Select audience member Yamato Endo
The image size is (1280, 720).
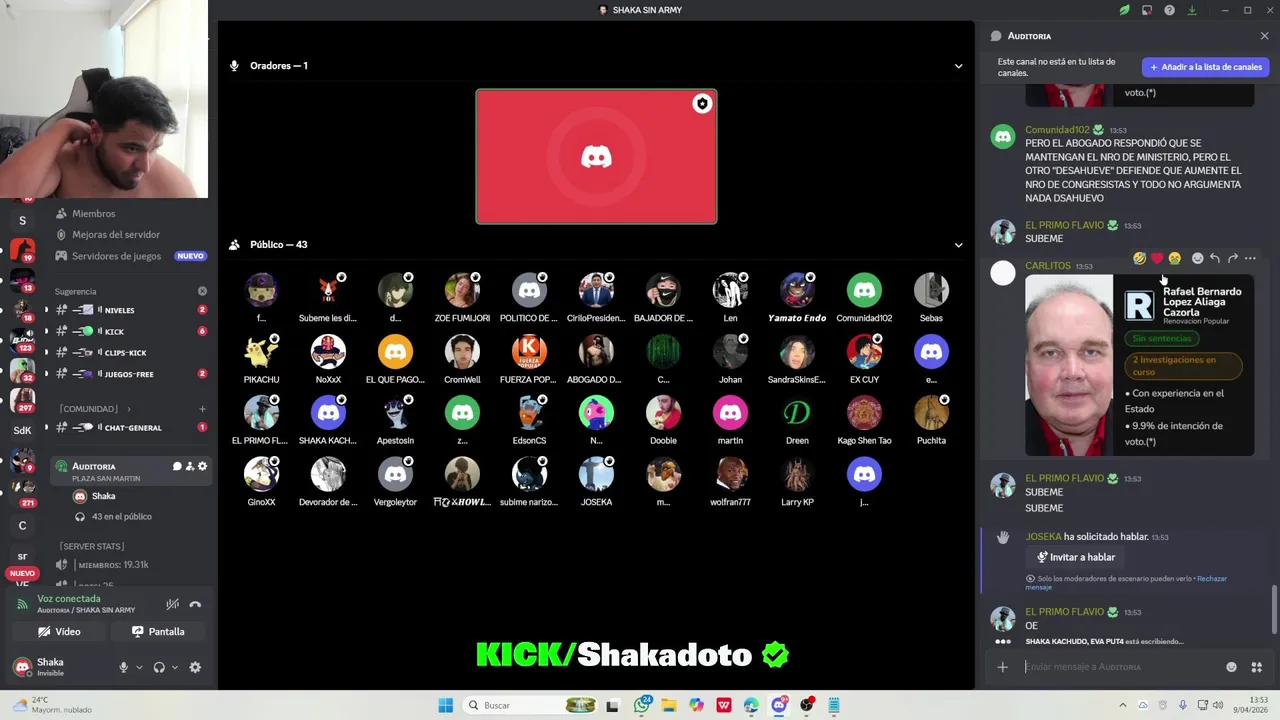(x=797, y=297)
